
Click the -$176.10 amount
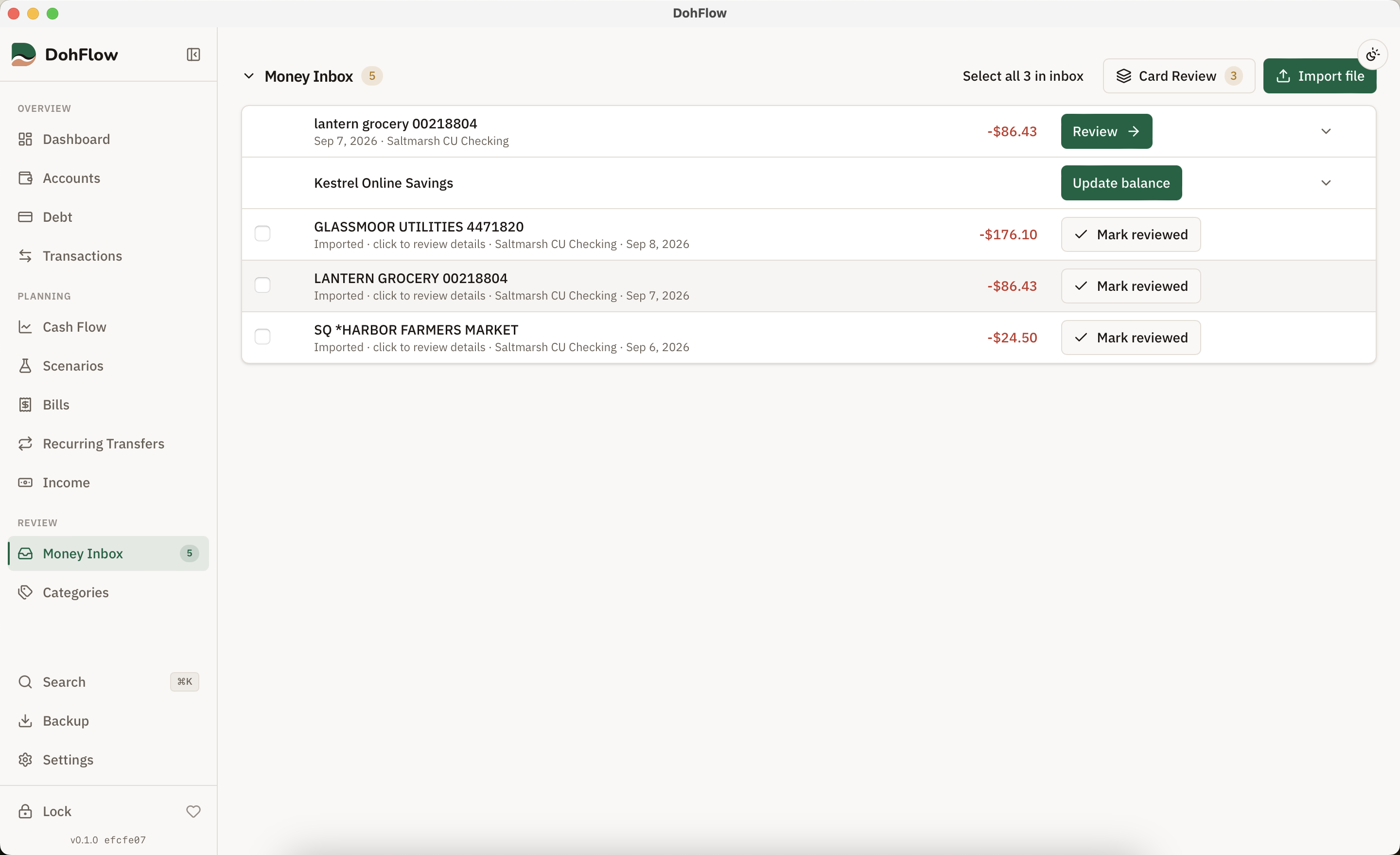tap(1008, 234)
